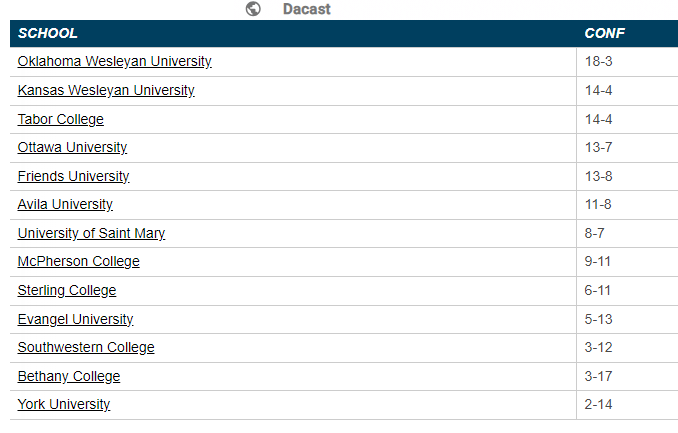The width and height of the screenshot is (678, 433).
Task: Open the Bethany College link
Action: [x=69, y=377]
